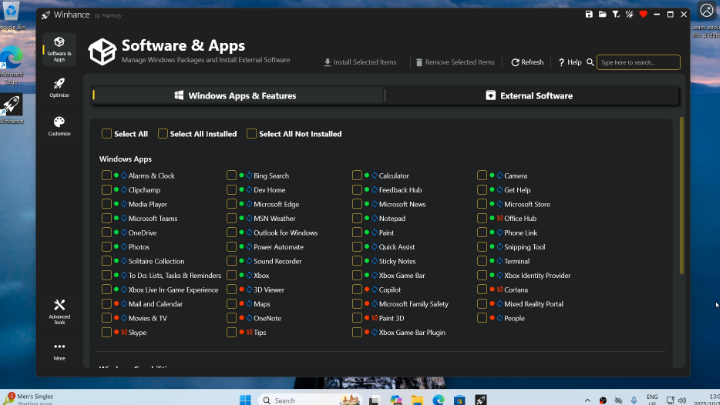
Task: Tick the Skype checkbox
Action: pos(107,332)
